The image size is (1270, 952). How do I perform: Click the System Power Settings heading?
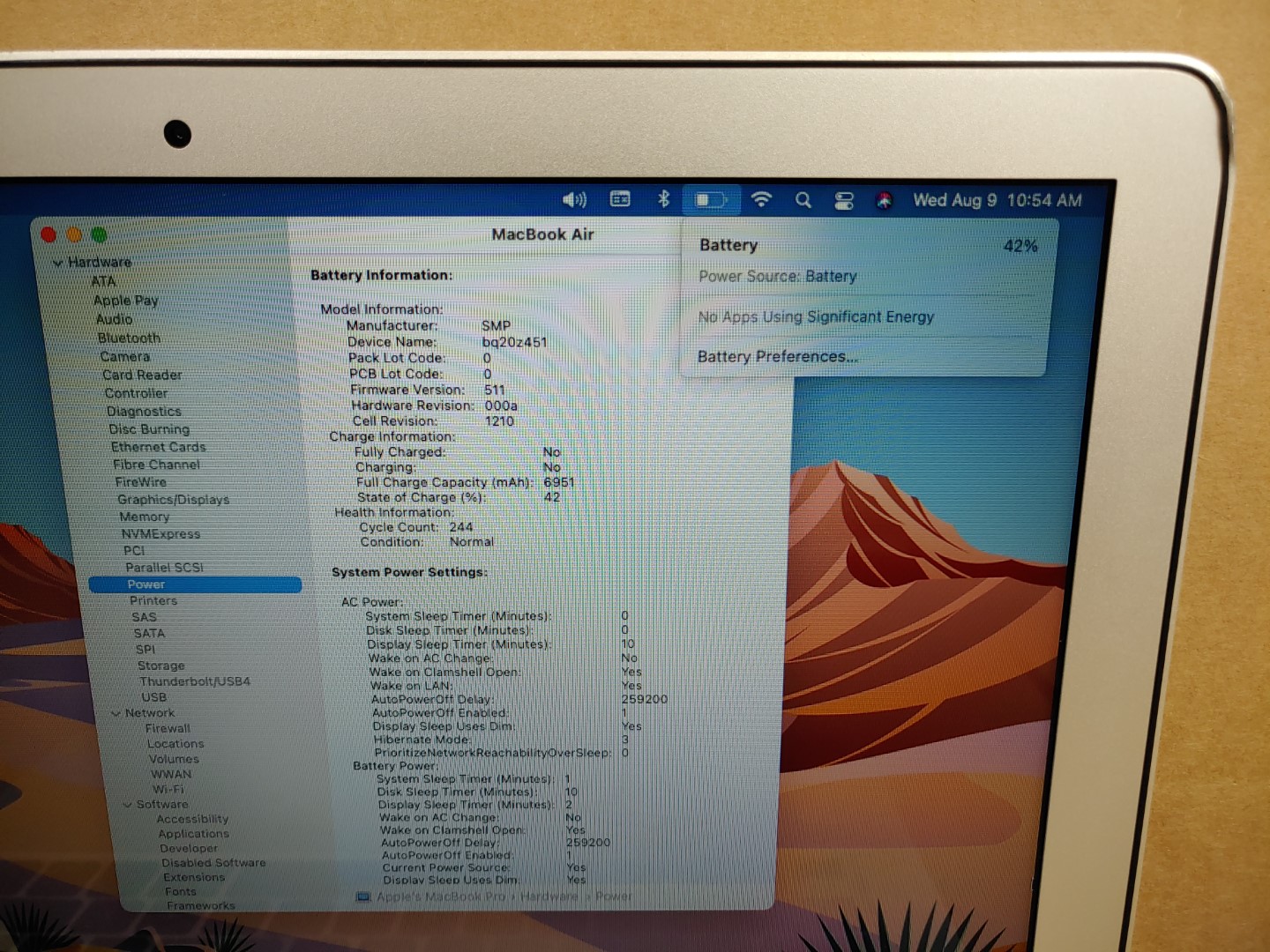coord(409,572)
